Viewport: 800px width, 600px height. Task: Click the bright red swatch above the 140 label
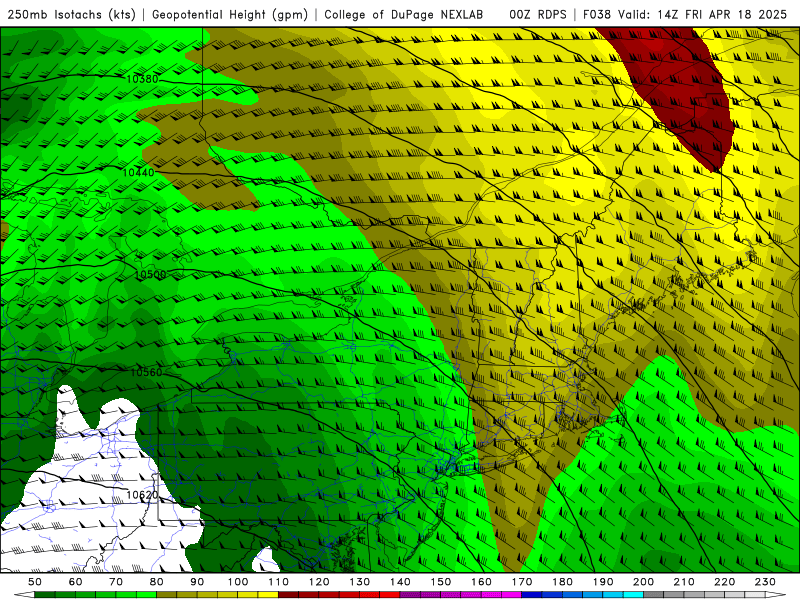click(390, 595)
